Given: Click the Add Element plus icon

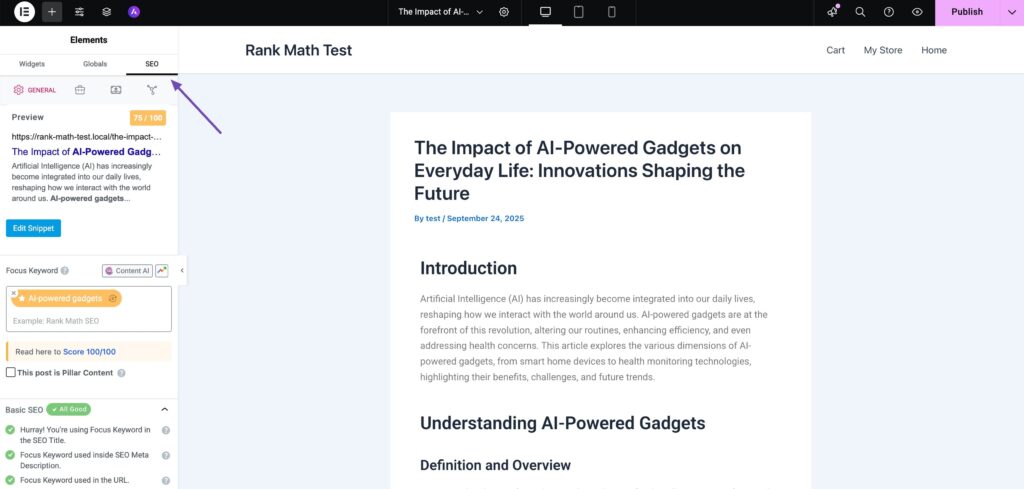Looking at the screenshot, I should (x=52, y=12).
